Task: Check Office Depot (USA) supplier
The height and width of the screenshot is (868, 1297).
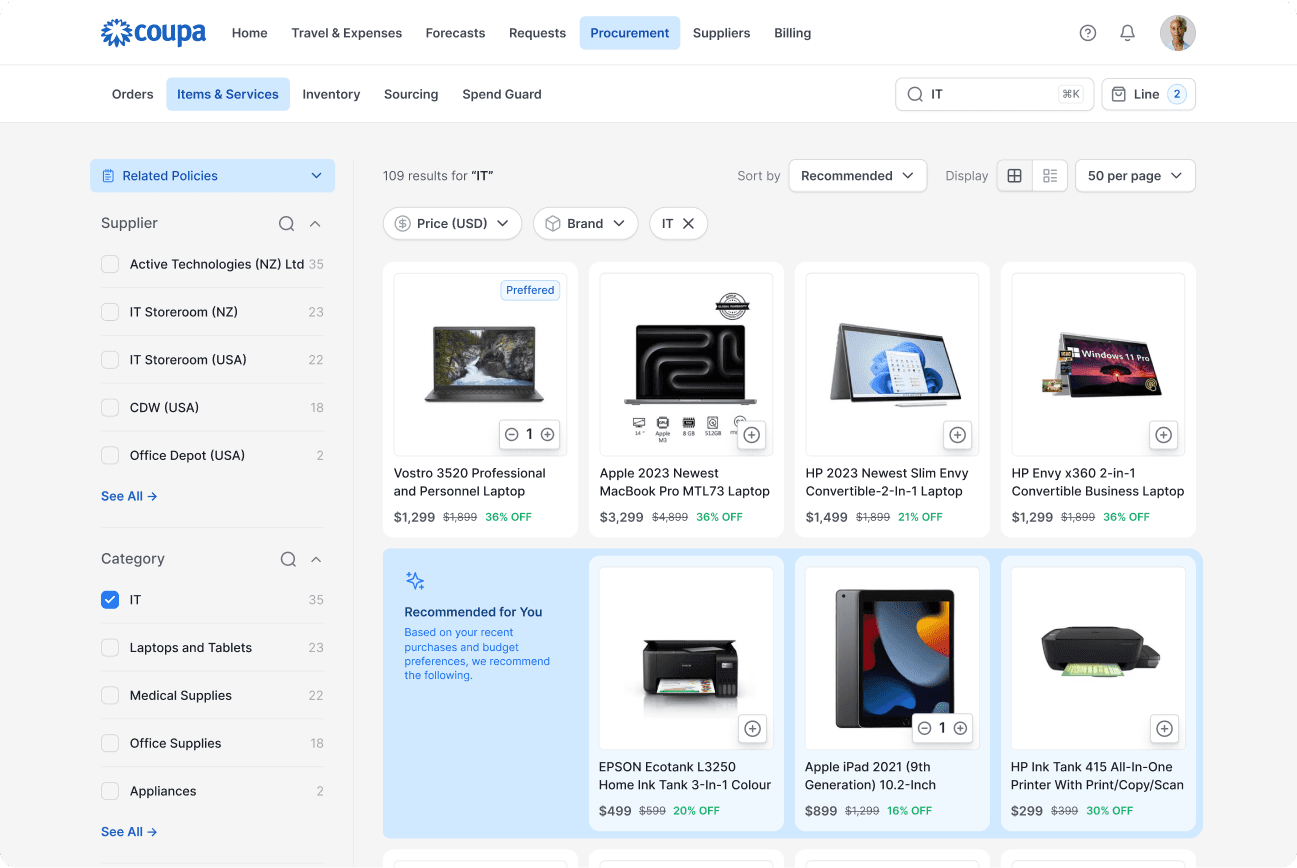Action: click(110, 456)
